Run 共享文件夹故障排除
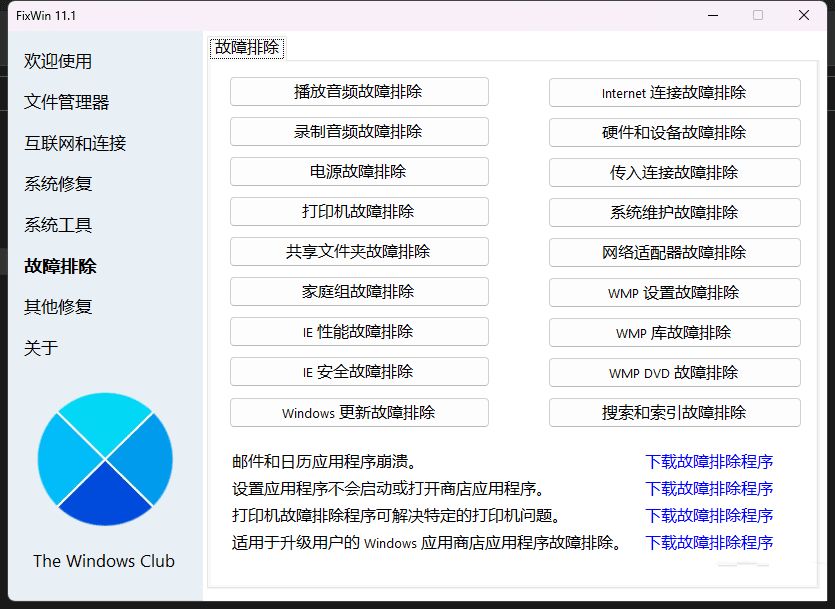835x609 pixels. (x=359, y=251)
